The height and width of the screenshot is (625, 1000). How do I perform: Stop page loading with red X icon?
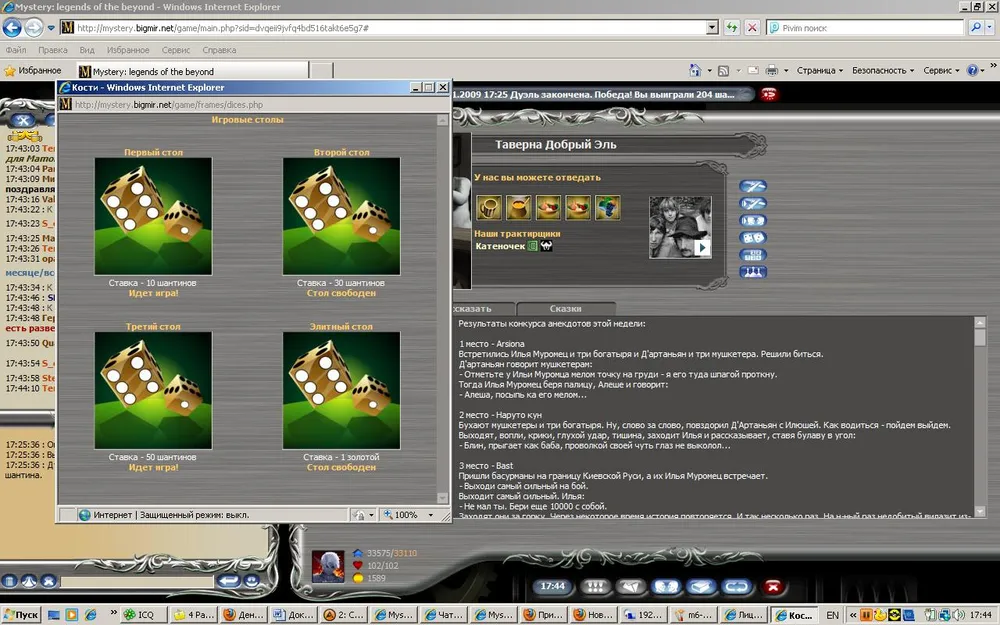point(752,28)
